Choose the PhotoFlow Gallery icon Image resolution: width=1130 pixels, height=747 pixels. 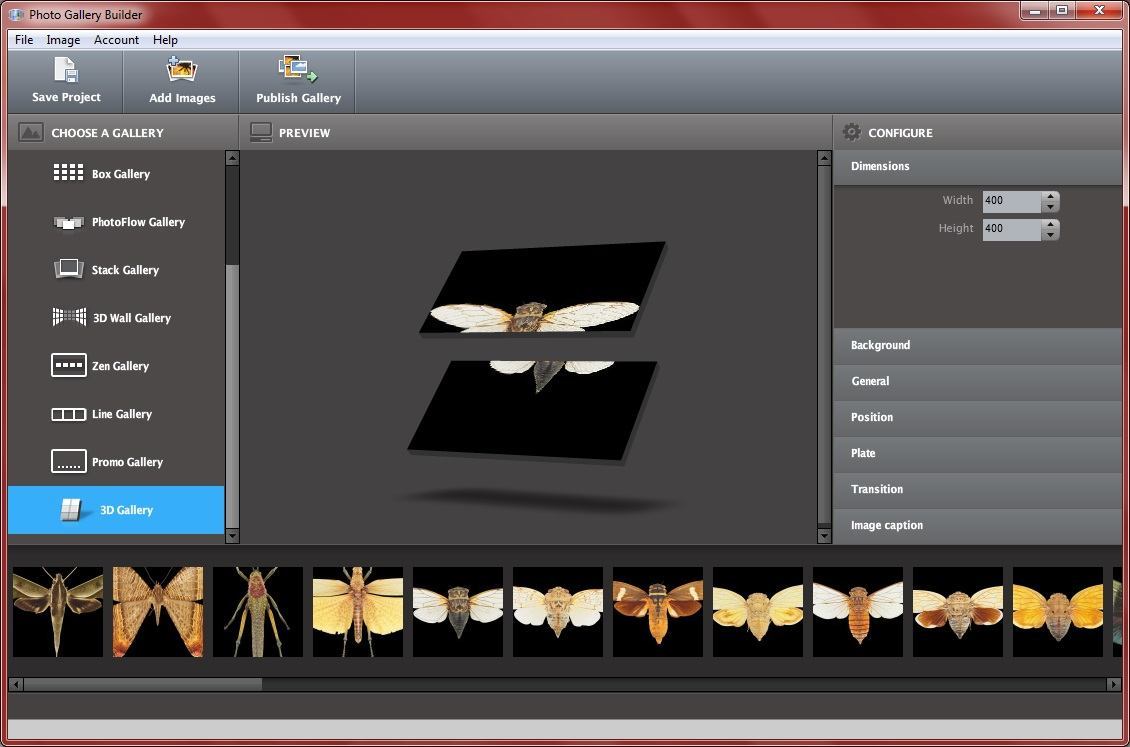coord(68,220)
